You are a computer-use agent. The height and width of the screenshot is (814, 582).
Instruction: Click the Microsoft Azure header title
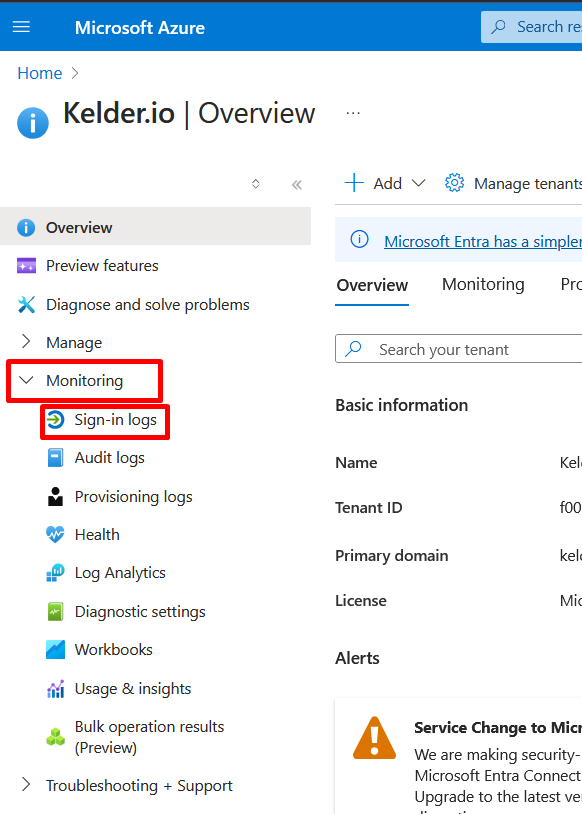140,28
